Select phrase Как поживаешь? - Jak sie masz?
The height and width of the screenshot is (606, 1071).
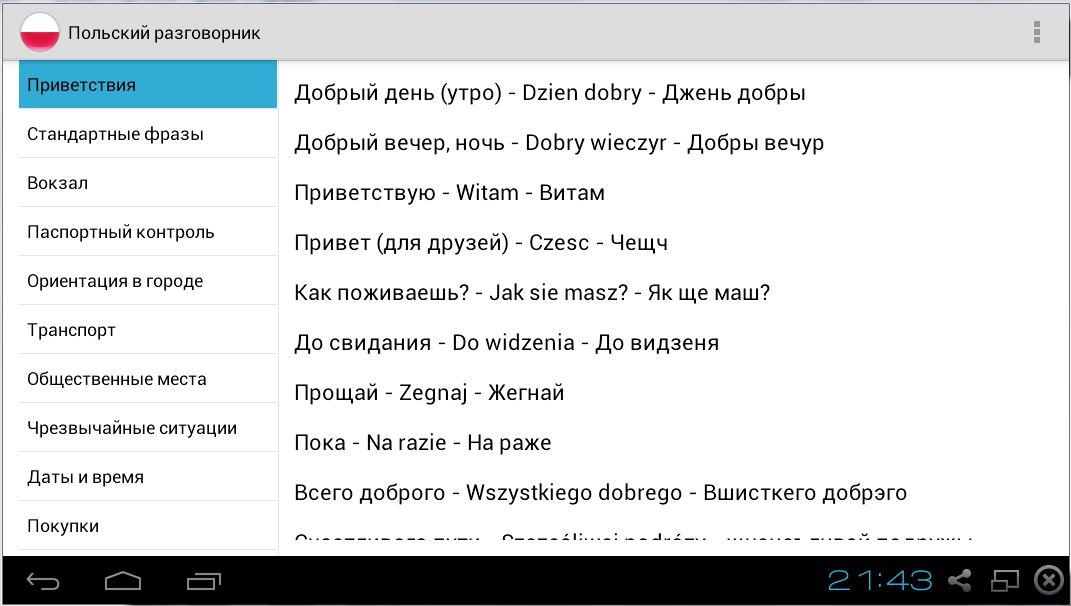tap(532, 292)
